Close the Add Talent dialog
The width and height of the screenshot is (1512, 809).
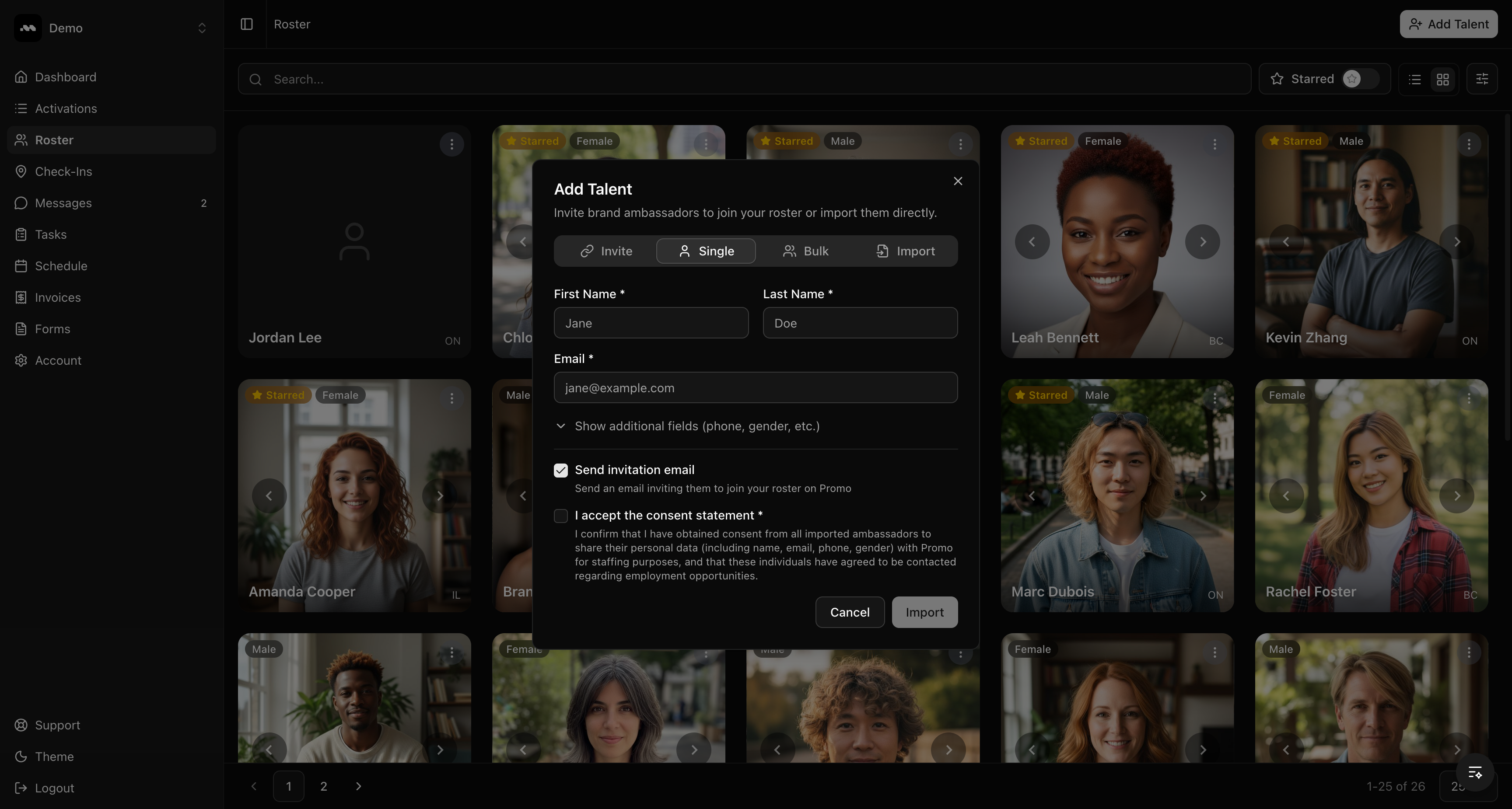(957, 181)
